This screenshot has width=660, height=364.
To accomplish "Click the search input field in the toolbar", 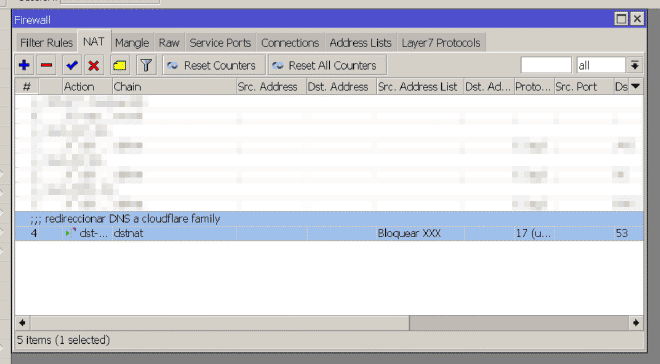I will click(x=546, y=65).
